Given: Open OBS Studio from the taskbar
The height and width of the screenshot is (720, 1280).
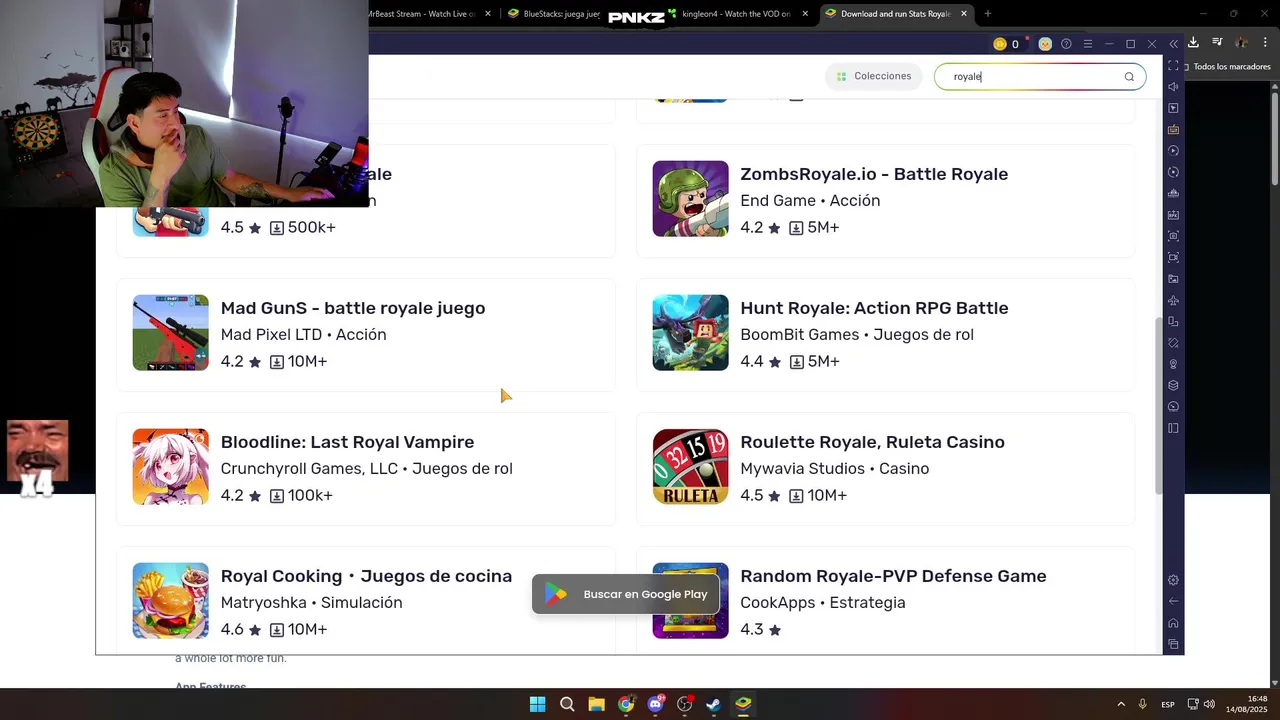Looking at the screenshot, I should click(x=684, y=704).
